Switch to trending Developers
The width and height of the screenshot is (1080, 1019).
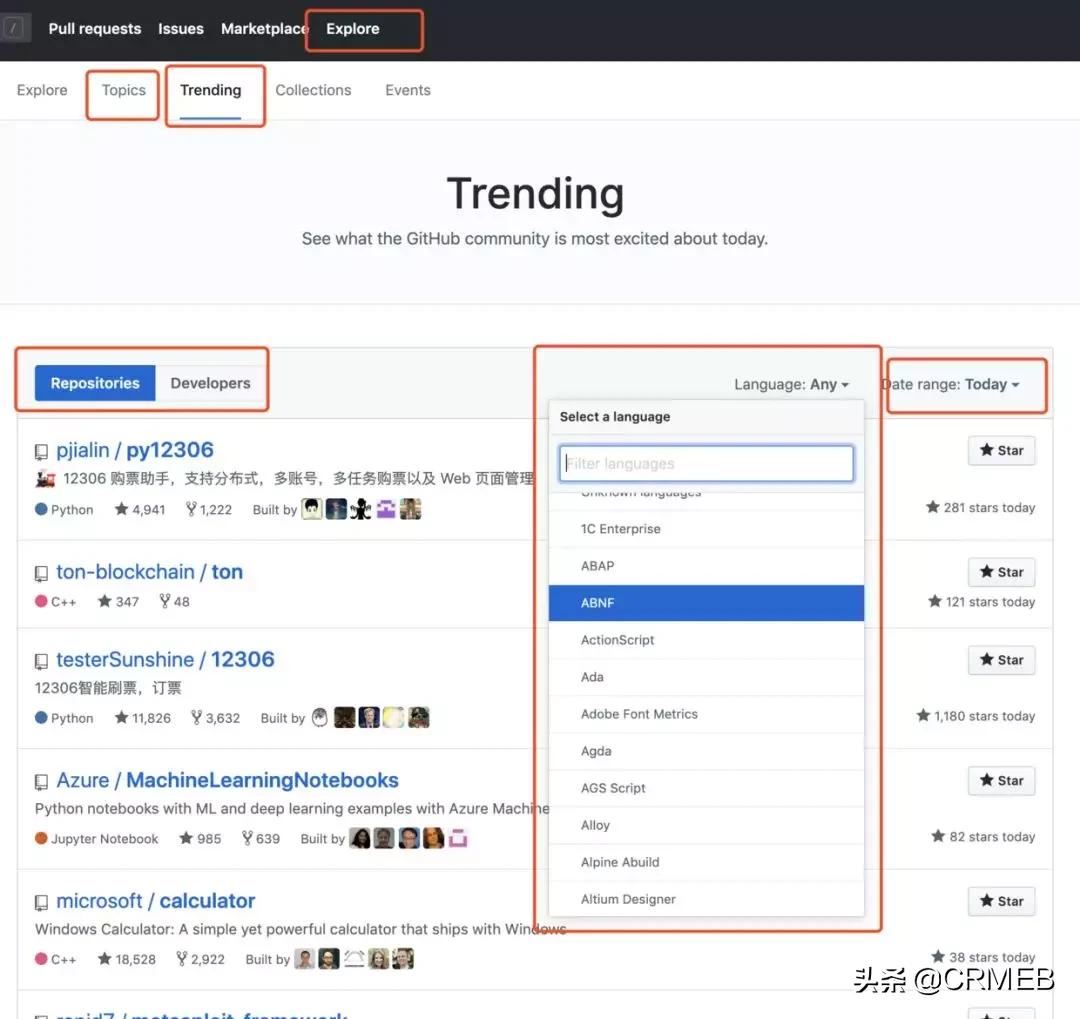click(210, 383)
